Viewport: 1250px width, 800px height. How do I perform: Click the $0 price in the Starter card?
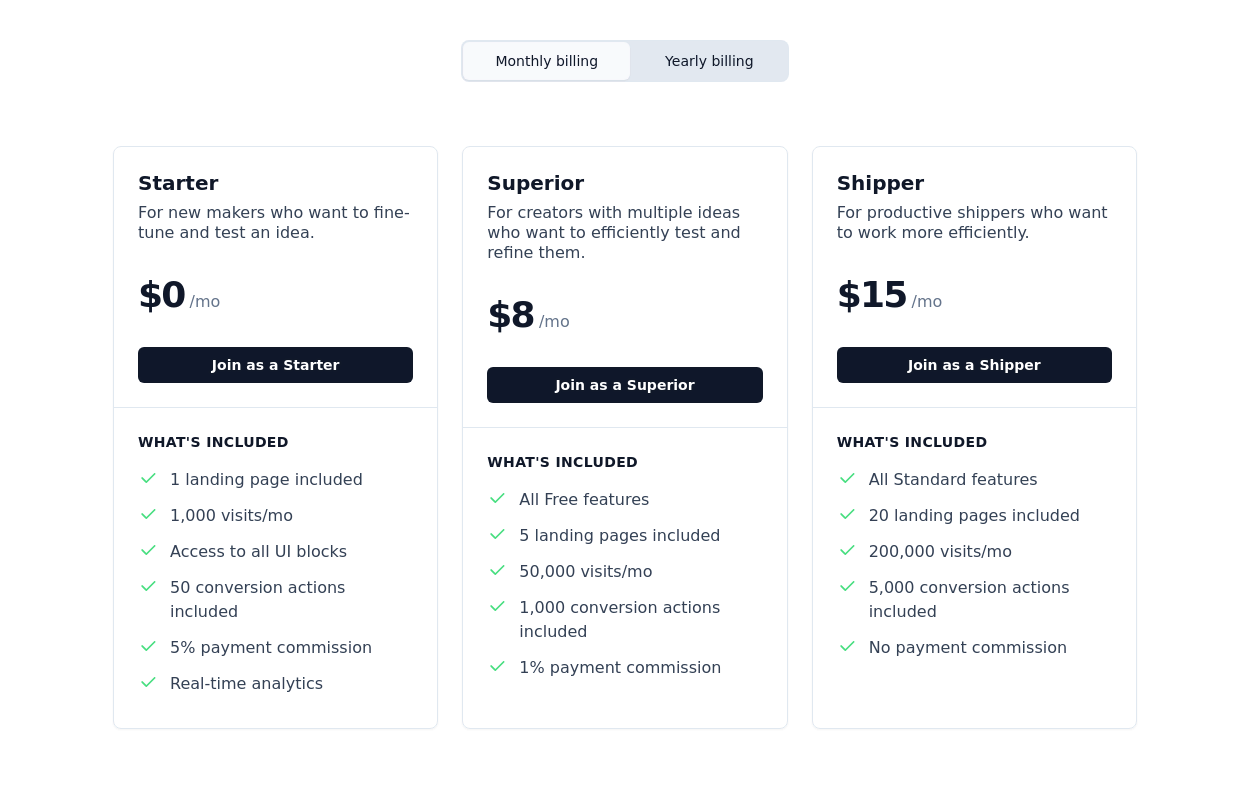(162, 295)
